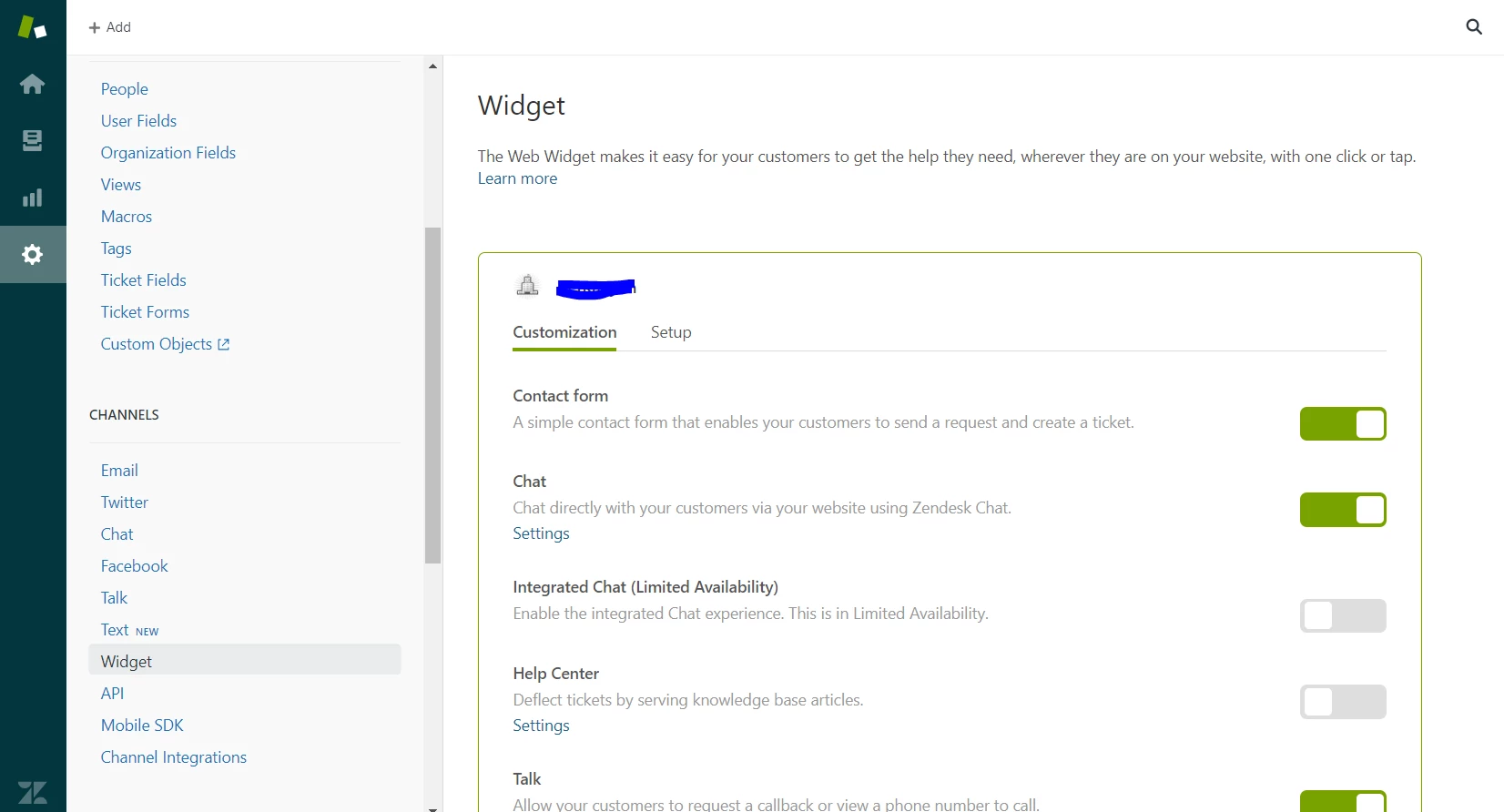Open Organization Fields page
Screen dimensions: 1504x812
pyautogui.click(x=168, y=153)
